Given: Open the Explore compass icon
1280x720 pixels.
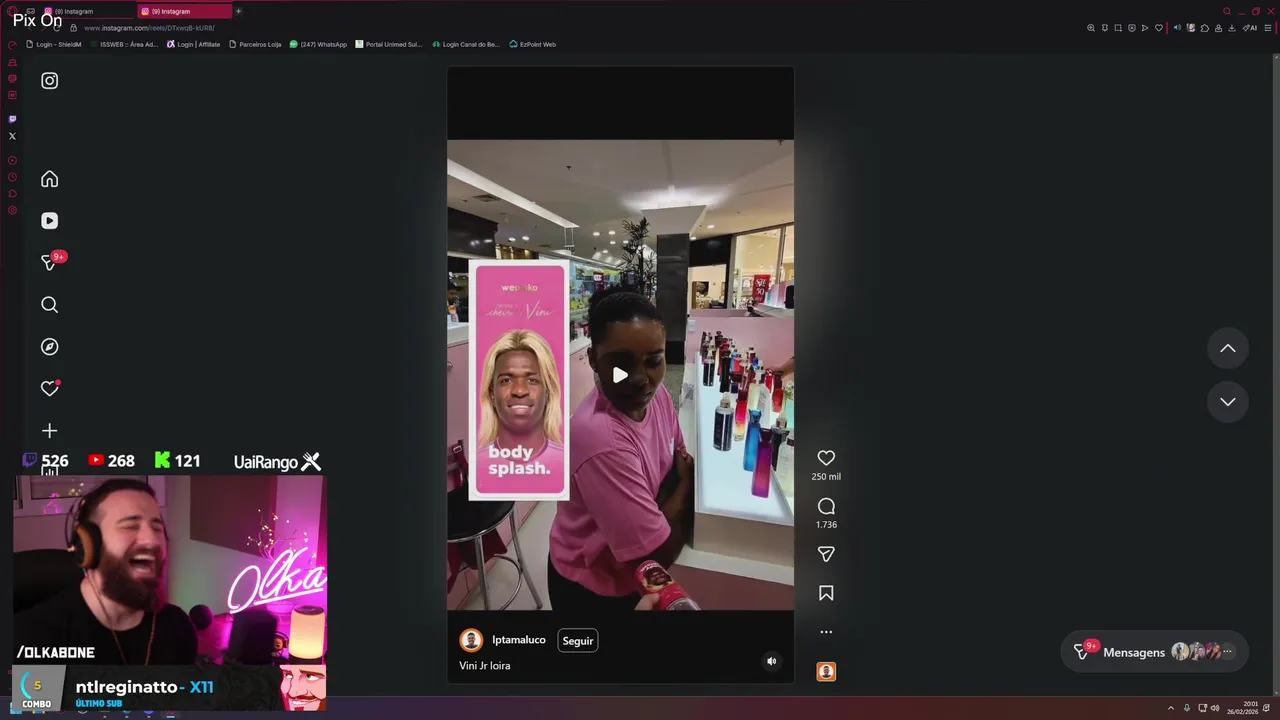Looking at the screenshot, I should pos(49,347).
